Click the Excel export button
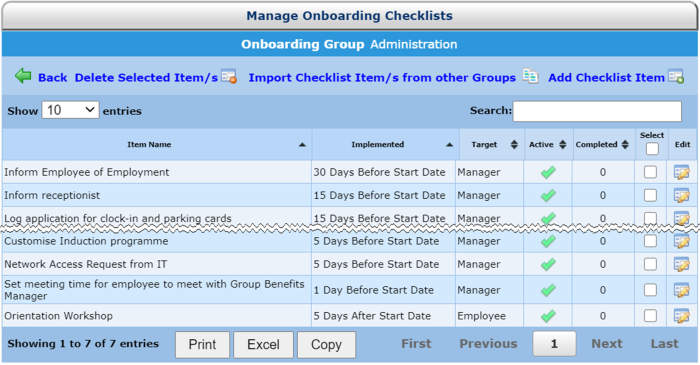 (x=263, y=344)
